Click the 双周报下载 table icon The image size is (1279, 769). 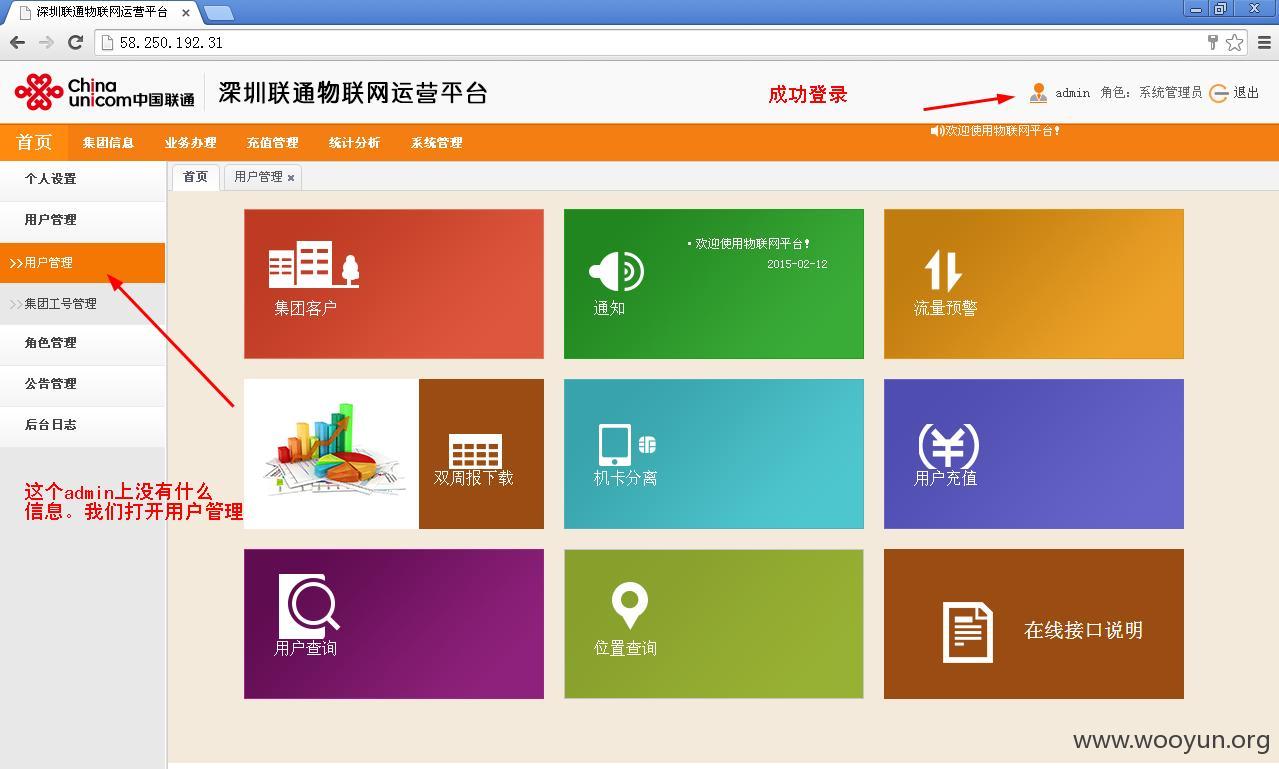point(475,450)
